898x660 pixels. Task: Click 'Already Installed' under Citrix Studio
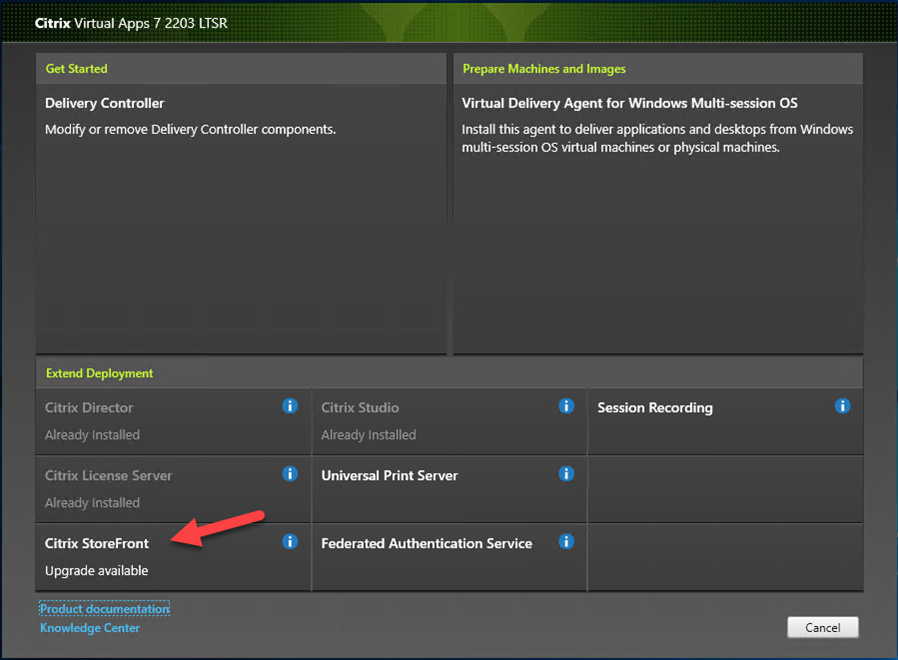(369, 435)
